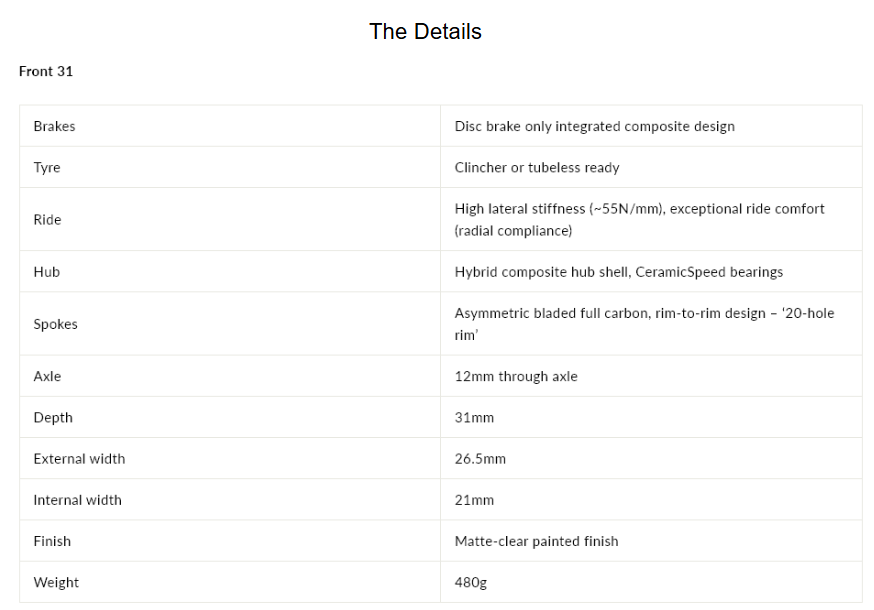This screenshot has width=874, height=610.
Task: Click "Disc brake only integrated composite design" cell
Action: 594,127
